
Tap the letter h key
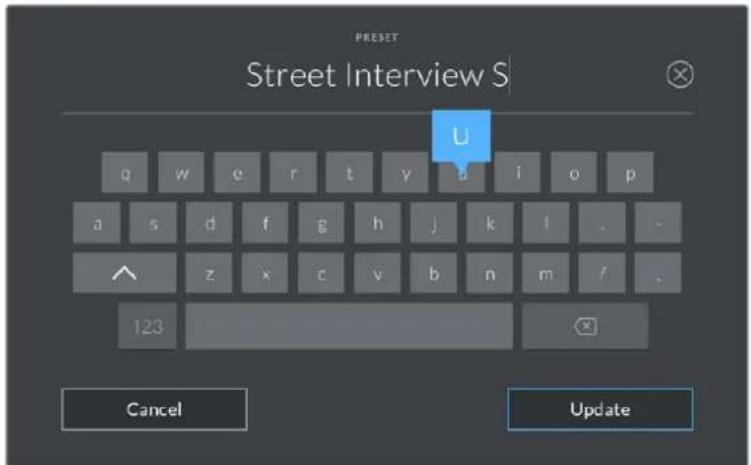[377, 223]
